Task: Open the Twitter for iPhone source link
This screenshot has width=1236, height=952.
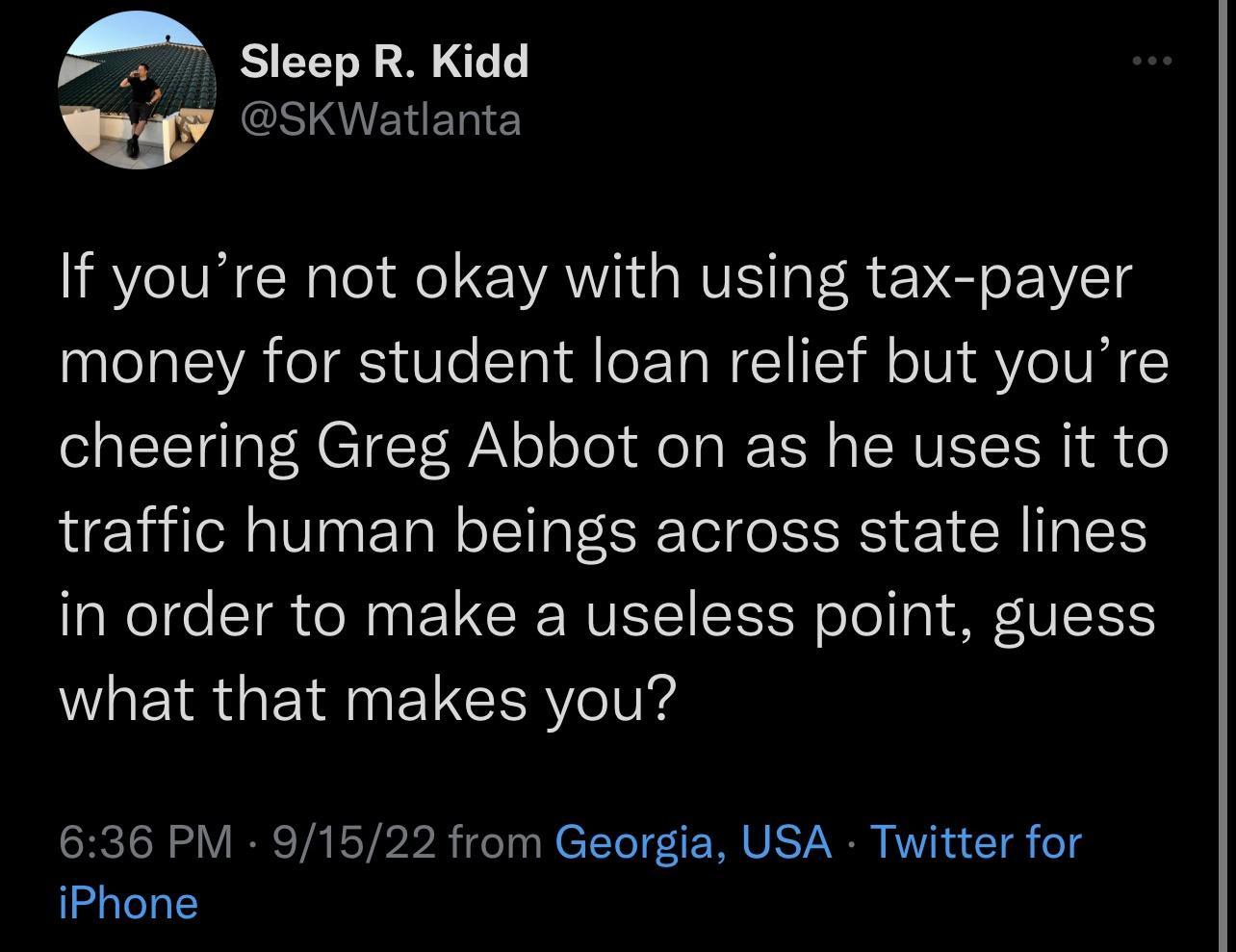Action: [977, 840]
